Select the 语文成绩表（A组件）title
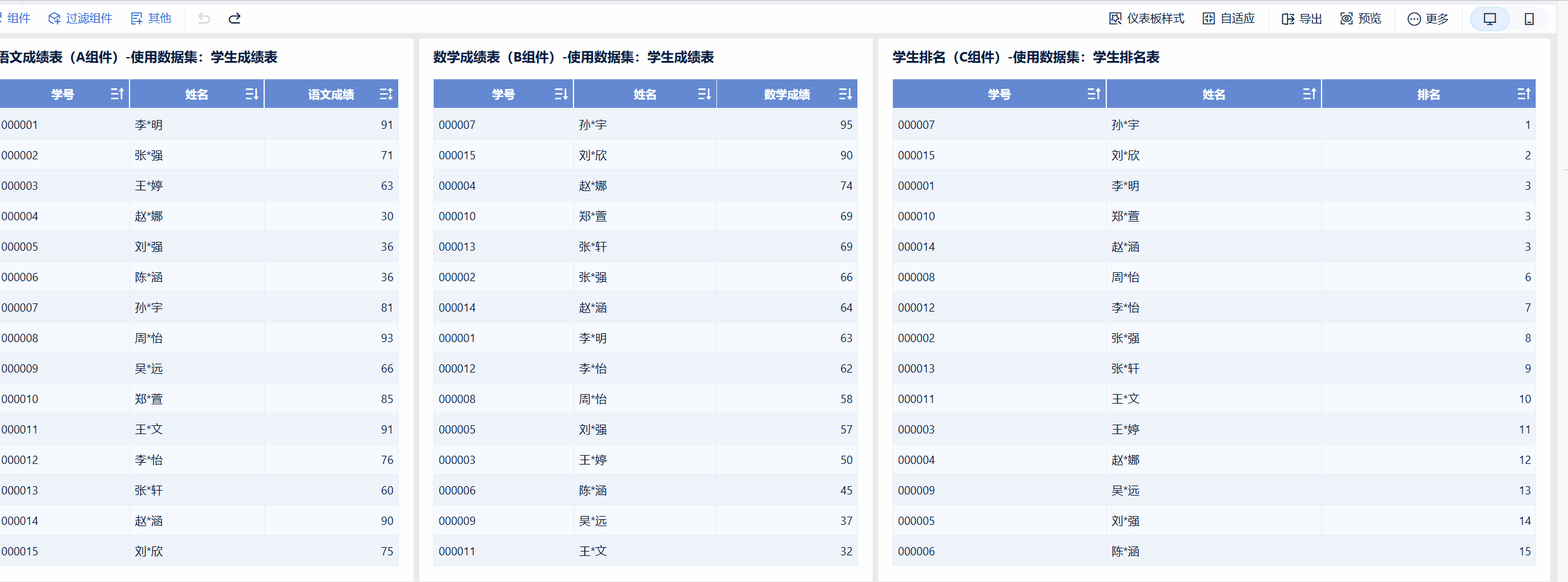The image size is (1568, 582). [138, 57]
